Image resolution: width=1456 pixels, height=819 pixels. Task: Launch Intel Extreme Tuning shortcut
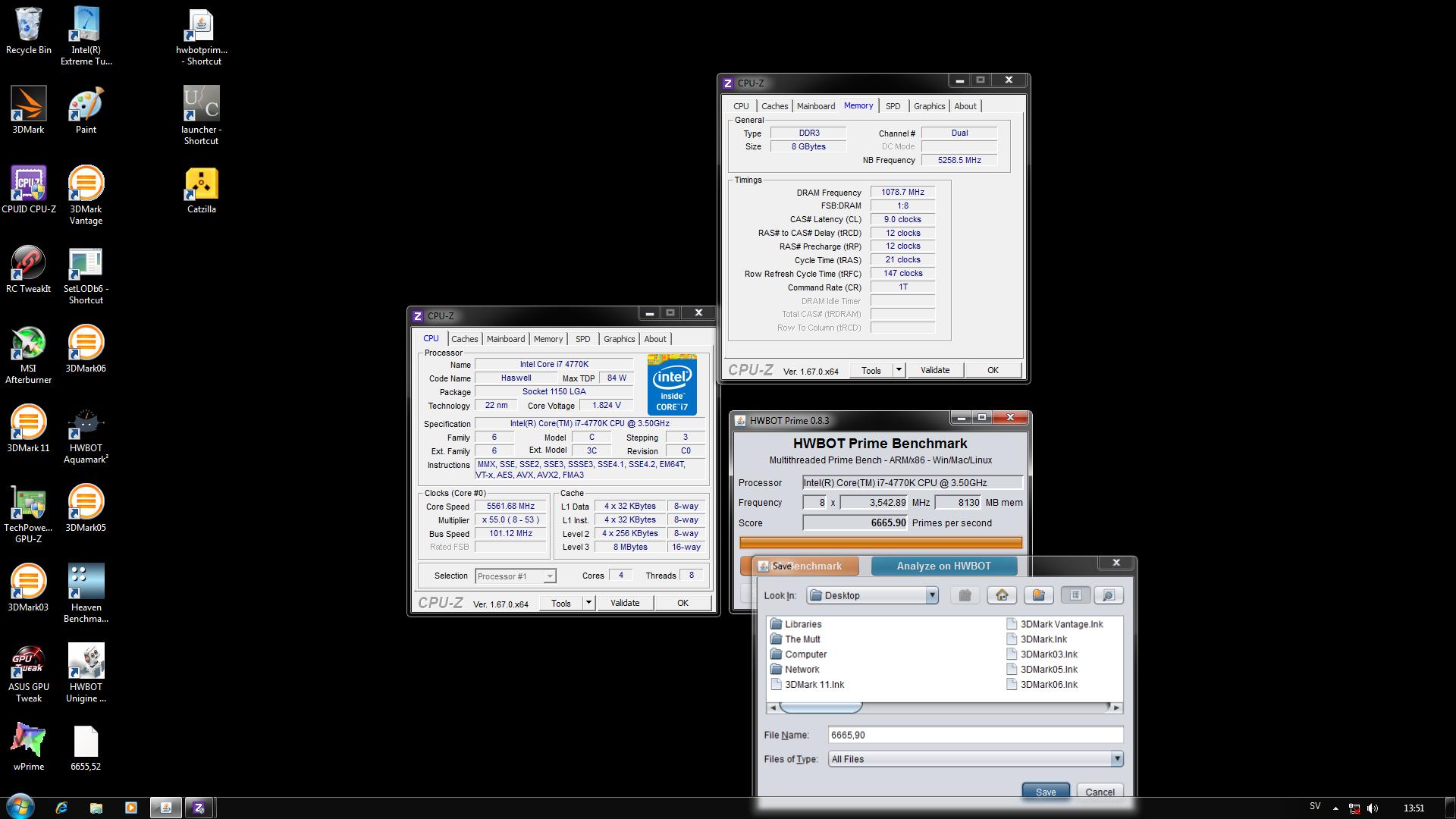[86, 36]
